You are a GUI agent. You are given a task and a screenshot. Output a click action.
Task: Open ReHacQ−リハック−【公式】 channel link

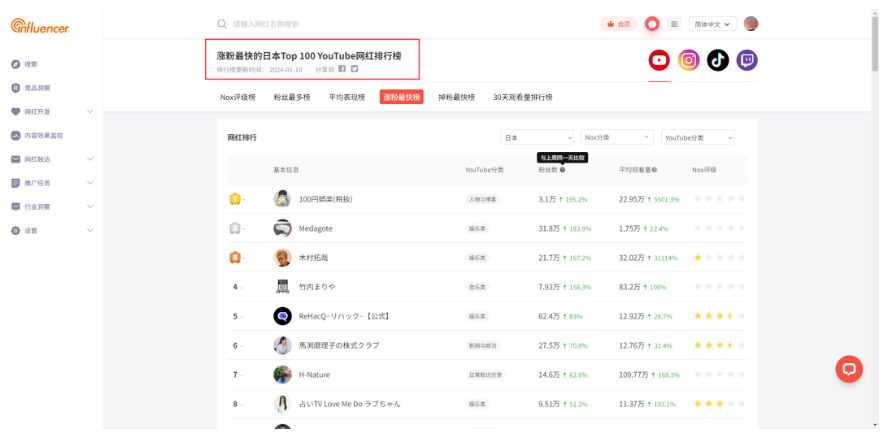point(344,316)
